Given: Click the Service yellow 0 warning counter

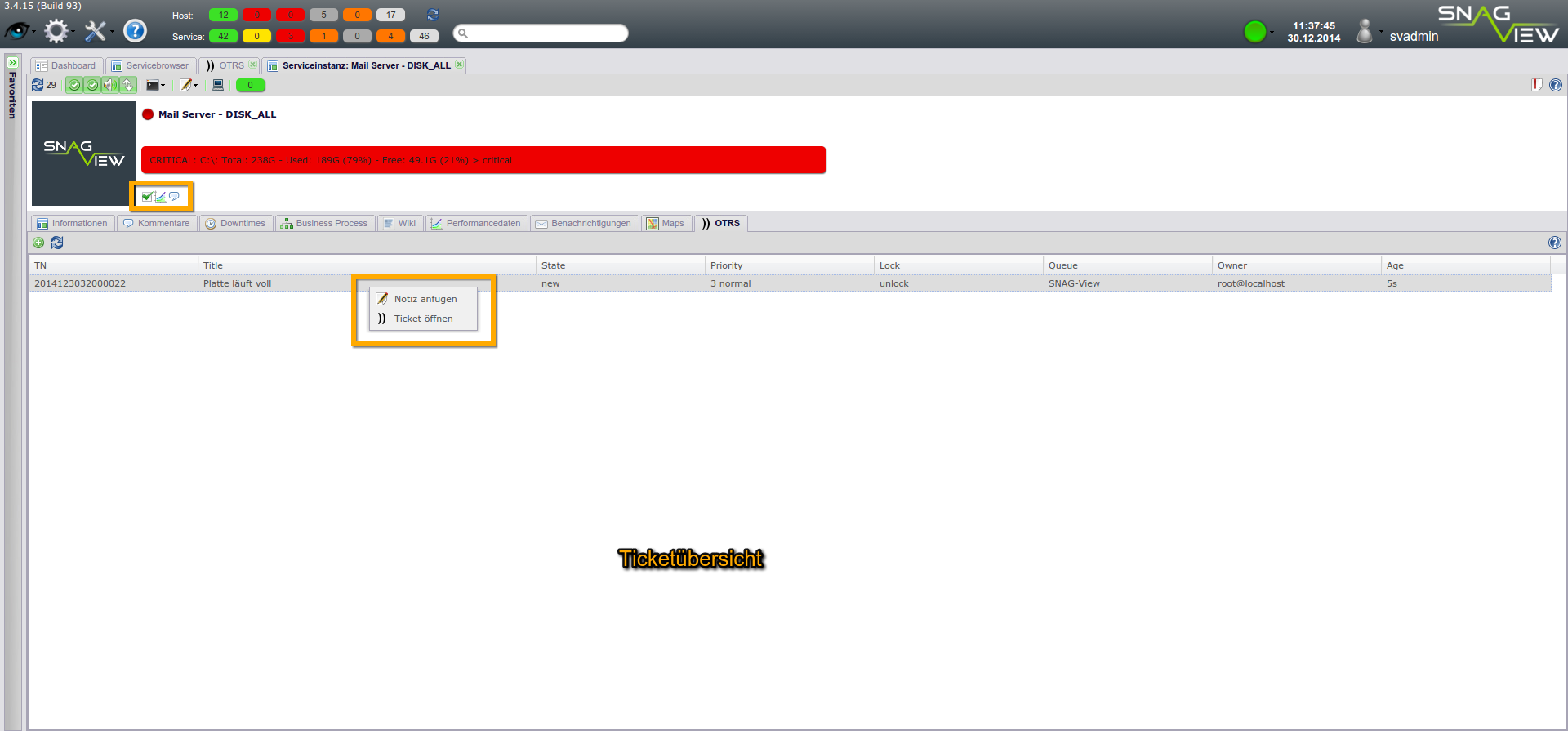Looking at the screenshot, I should coord(256,36).
